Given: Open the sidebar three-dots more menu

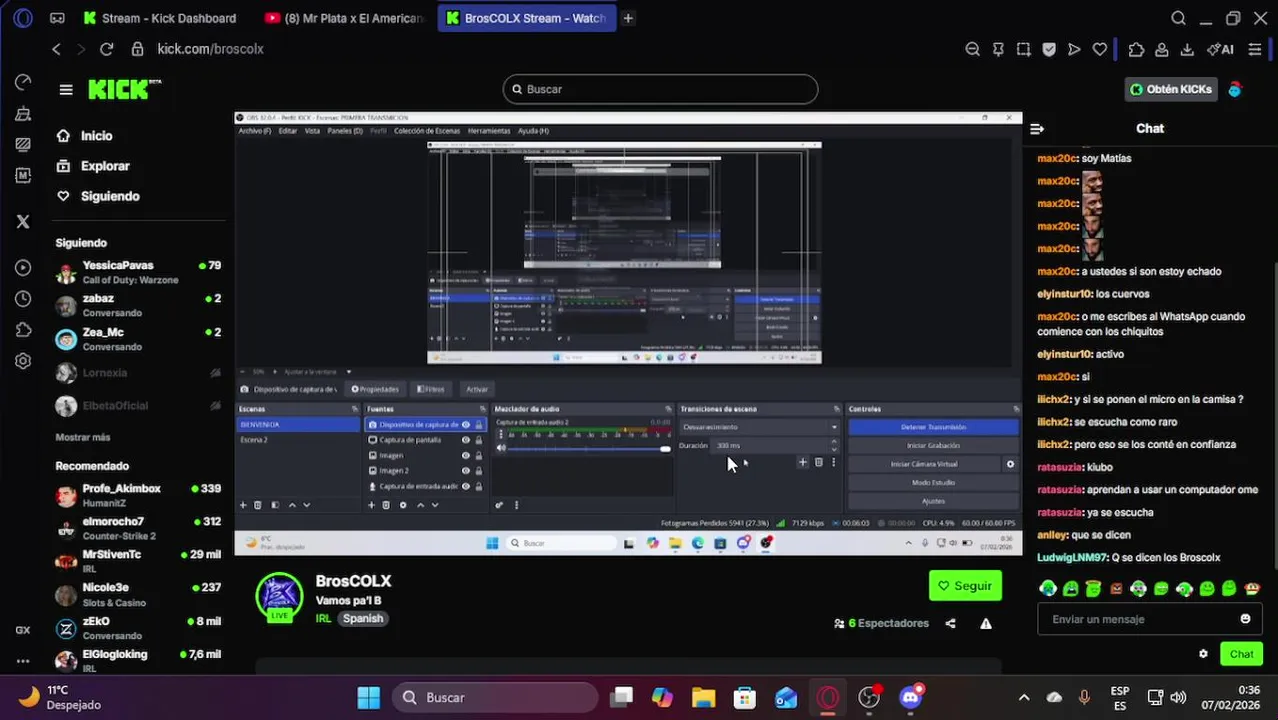Looking at the screenshot, I should pos(23,661).
